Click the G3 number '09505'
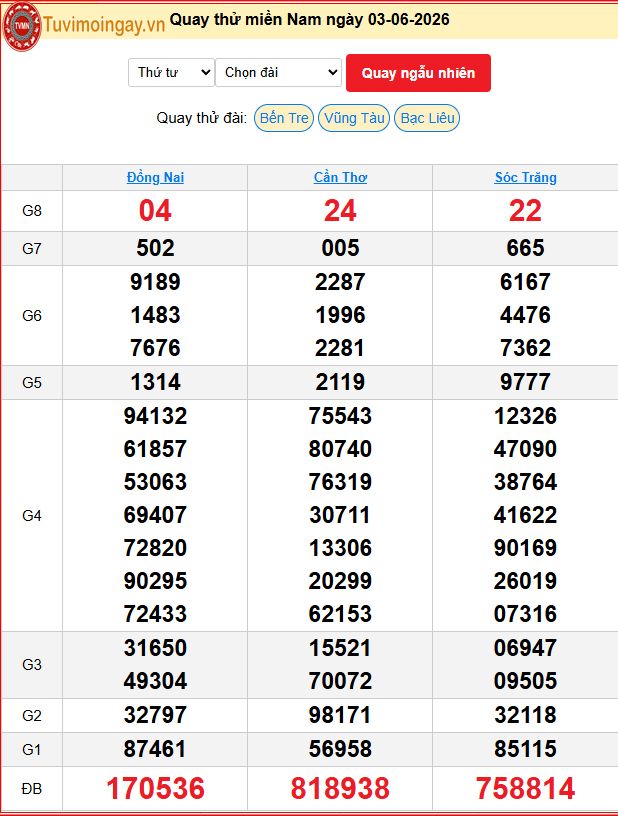The image size is (618, 816). point(525,681)
